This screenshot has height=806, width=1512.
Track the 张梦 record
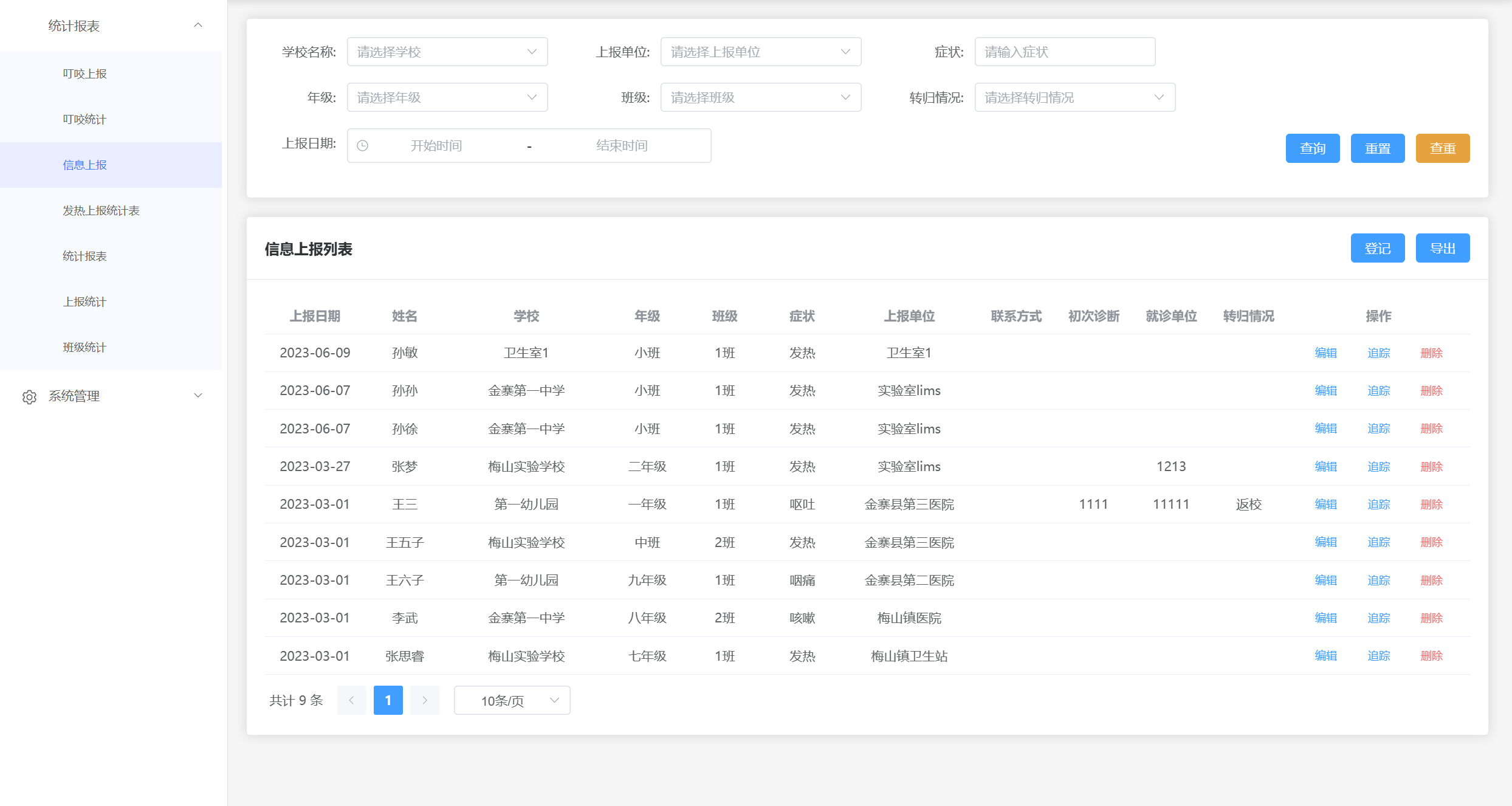click(x=1378, y=467)
